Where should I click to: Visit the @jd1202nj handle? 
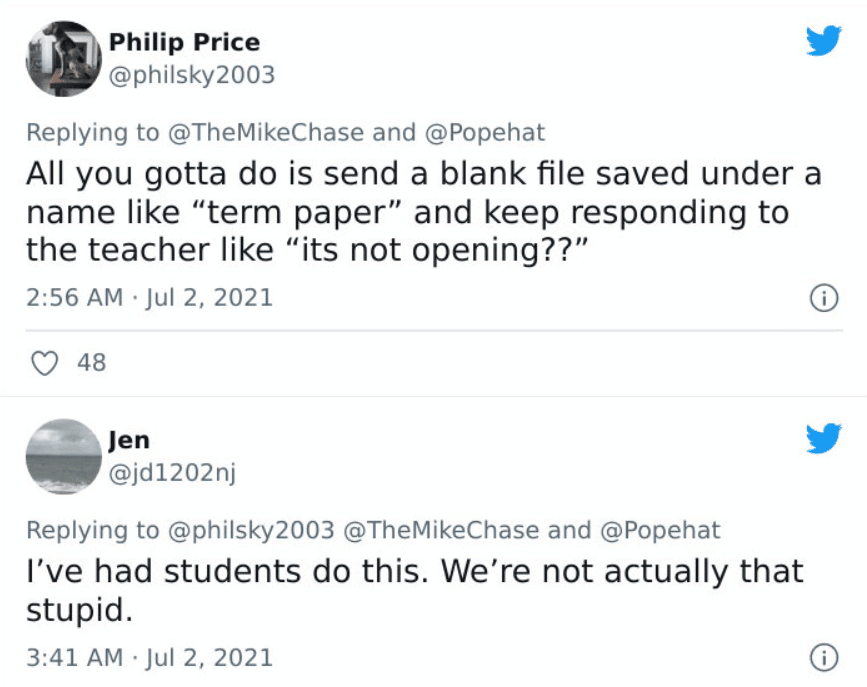(x=172, y=473)
